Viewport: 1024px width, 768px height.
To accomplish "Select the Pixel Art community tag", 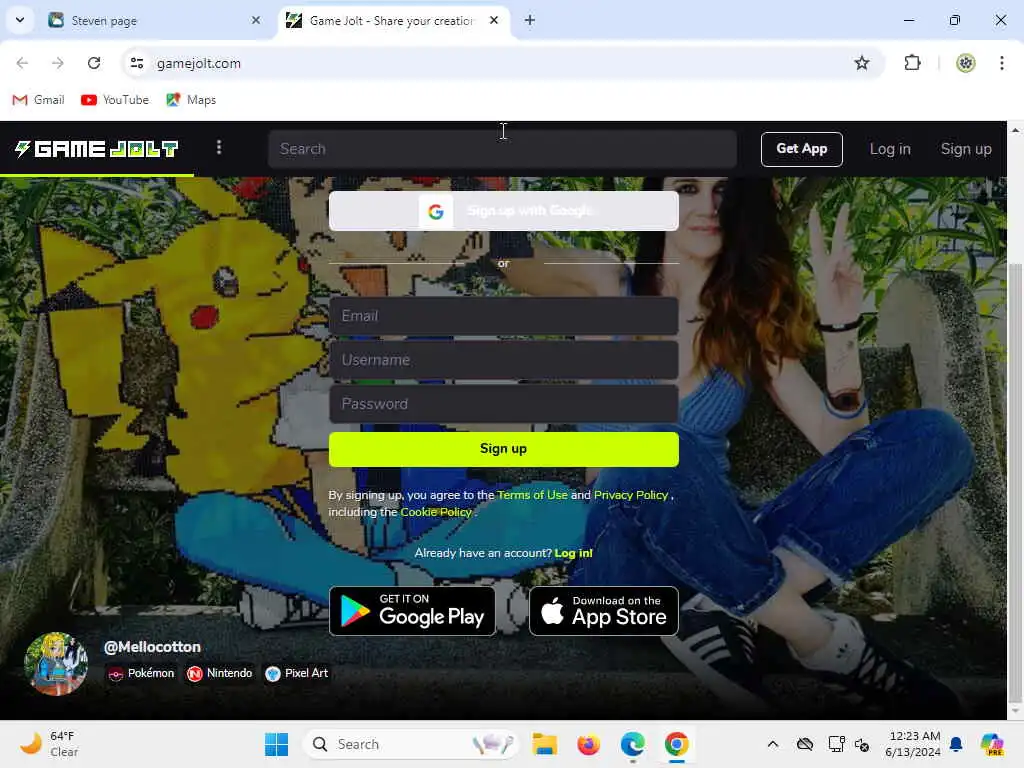I will click(x=296, y=673).
